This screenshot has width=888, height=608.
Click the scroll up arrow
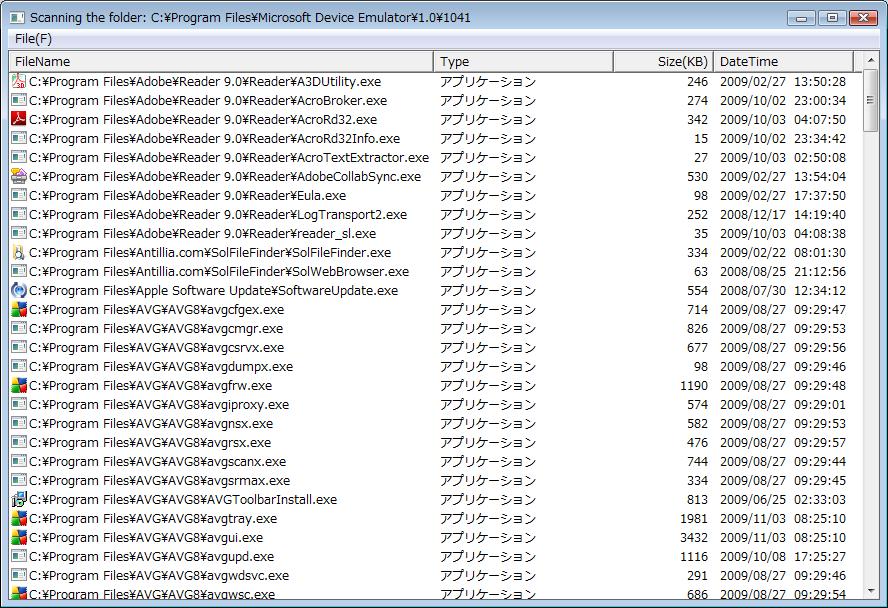point(871,60)
